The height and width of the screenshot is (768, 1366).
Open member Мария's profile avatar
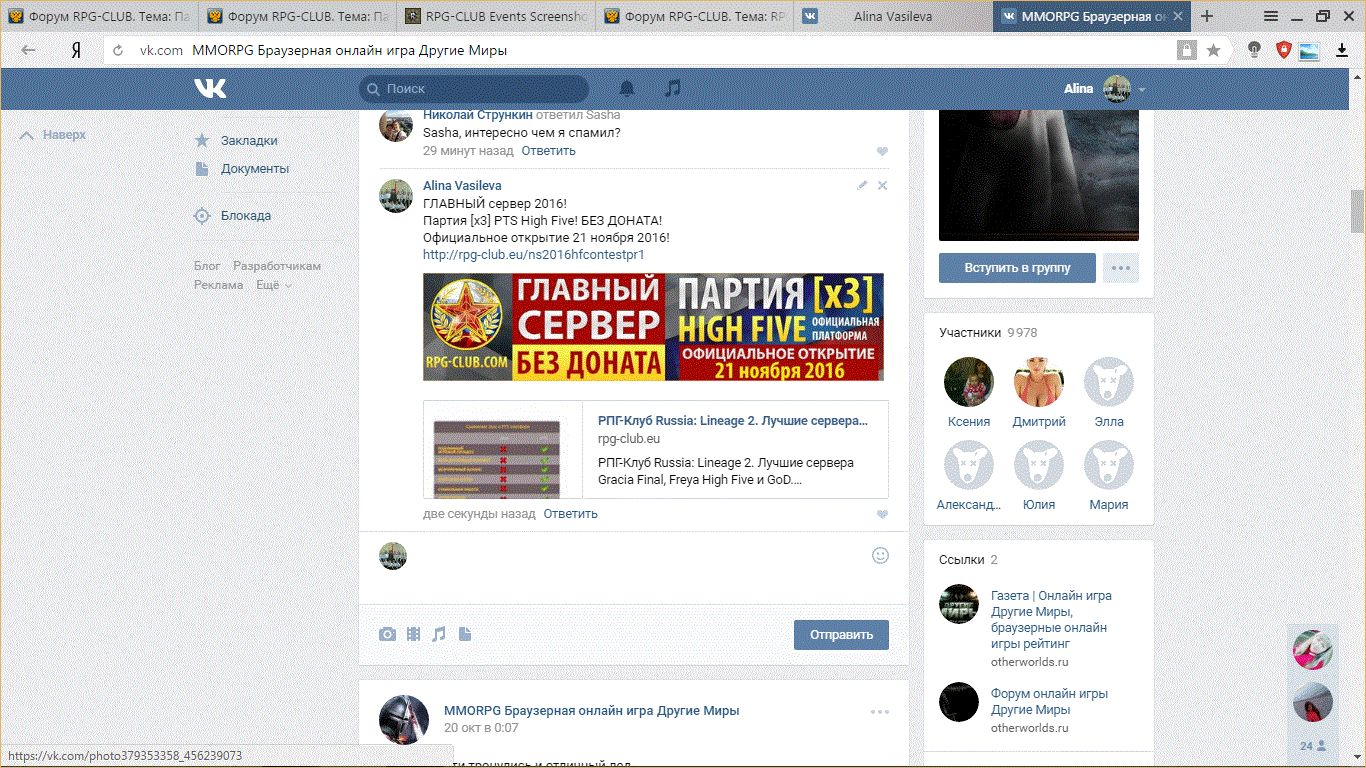tap(1109, 465)
